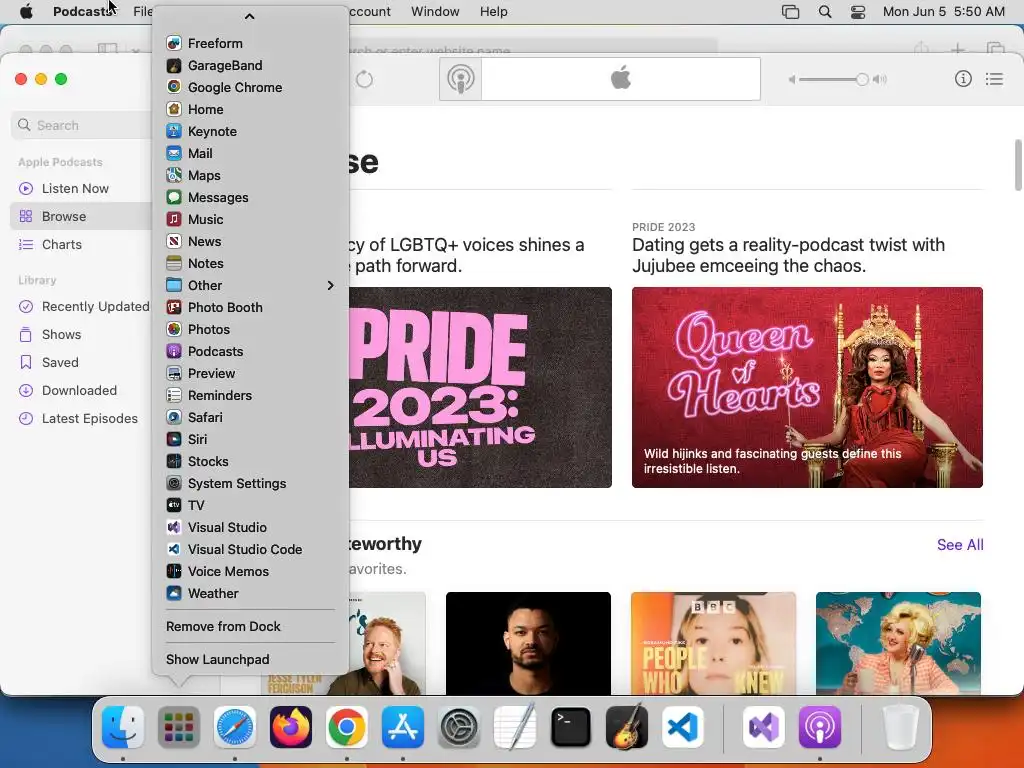Click the Weather icon in the list

pyautogui.click(x=174, y=593)
